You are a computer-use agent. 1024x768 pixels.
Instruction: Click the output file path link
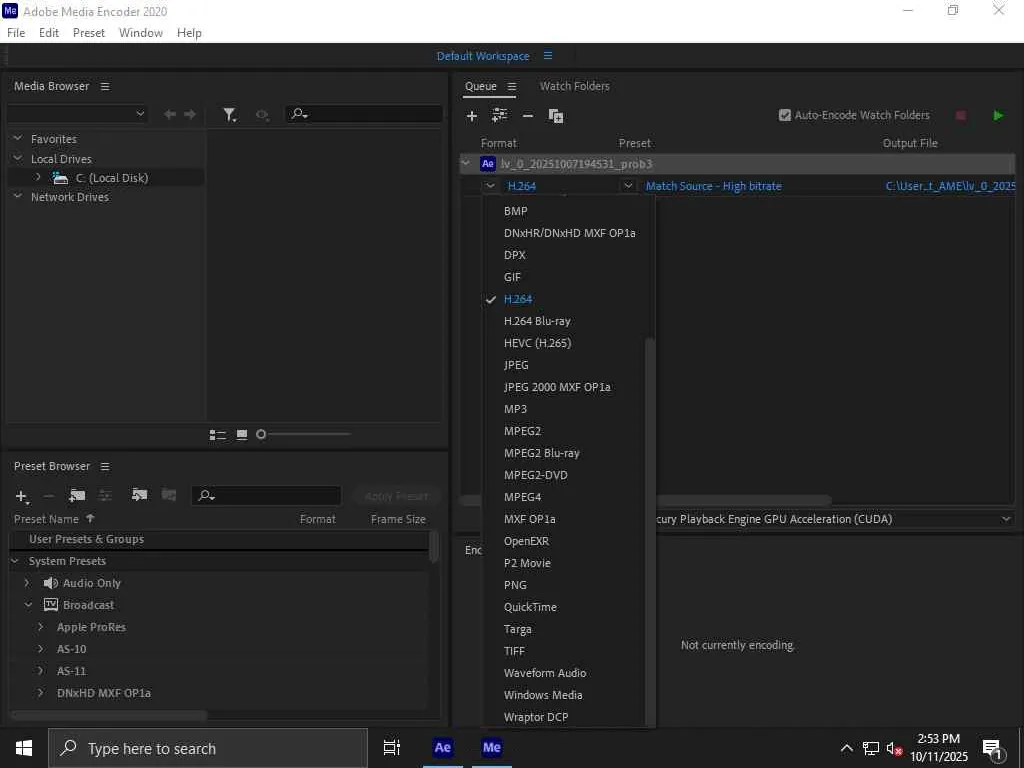(x=950, y=186)
